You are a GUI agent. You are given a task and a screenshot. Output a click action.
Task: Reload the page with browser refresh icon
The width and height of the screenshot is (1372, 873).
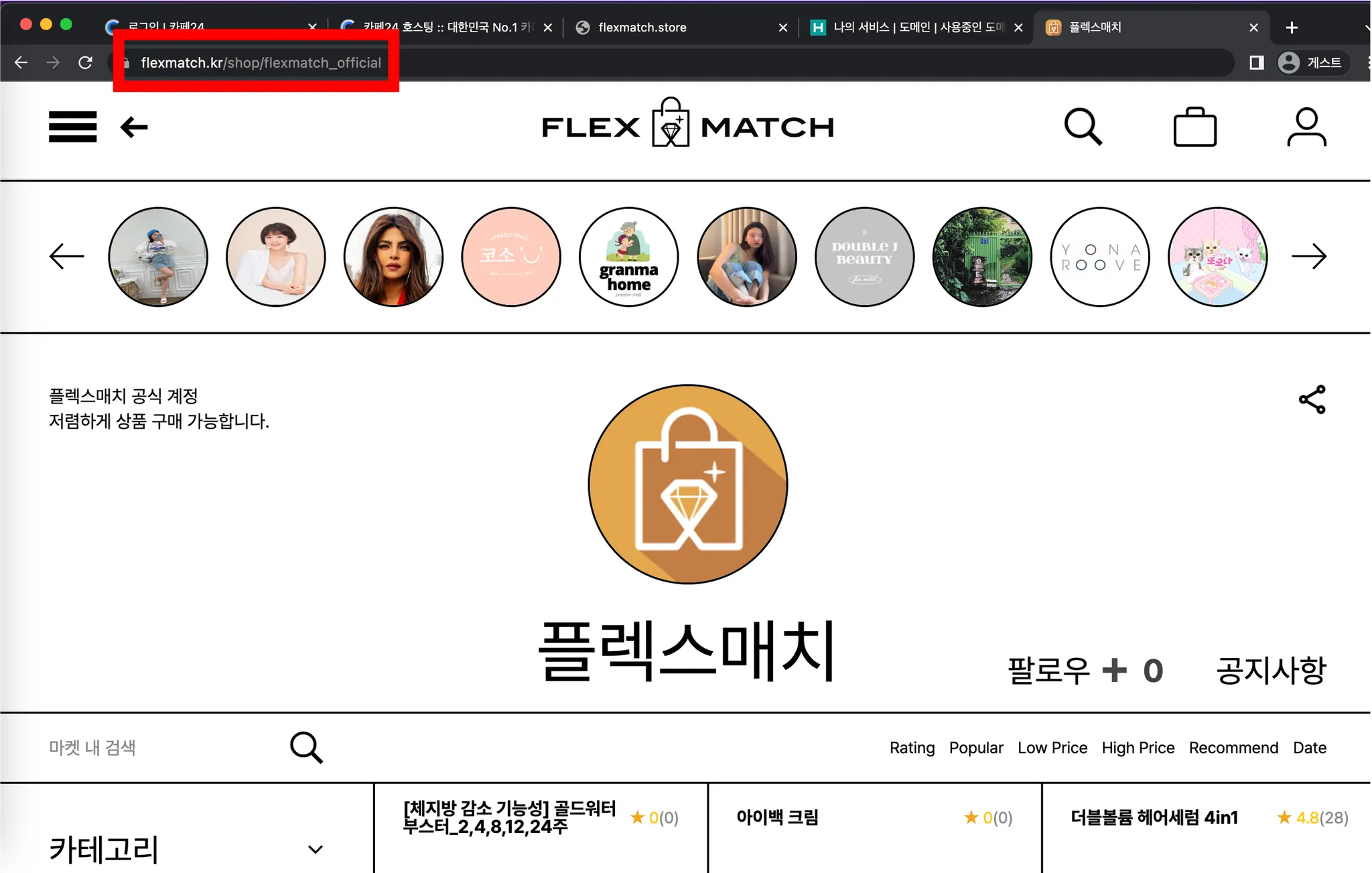pos(85,62)
